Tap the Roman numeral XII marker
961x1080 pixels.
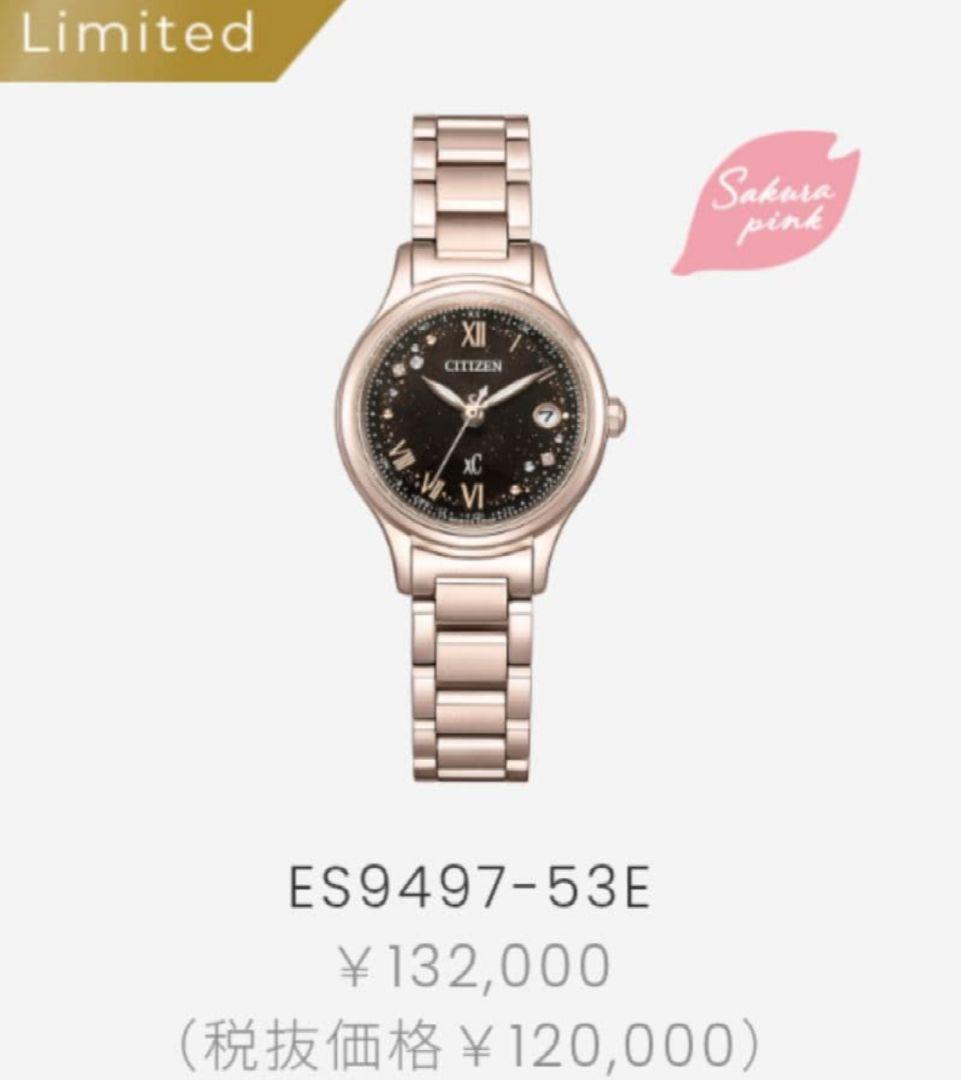pos(475,335)
